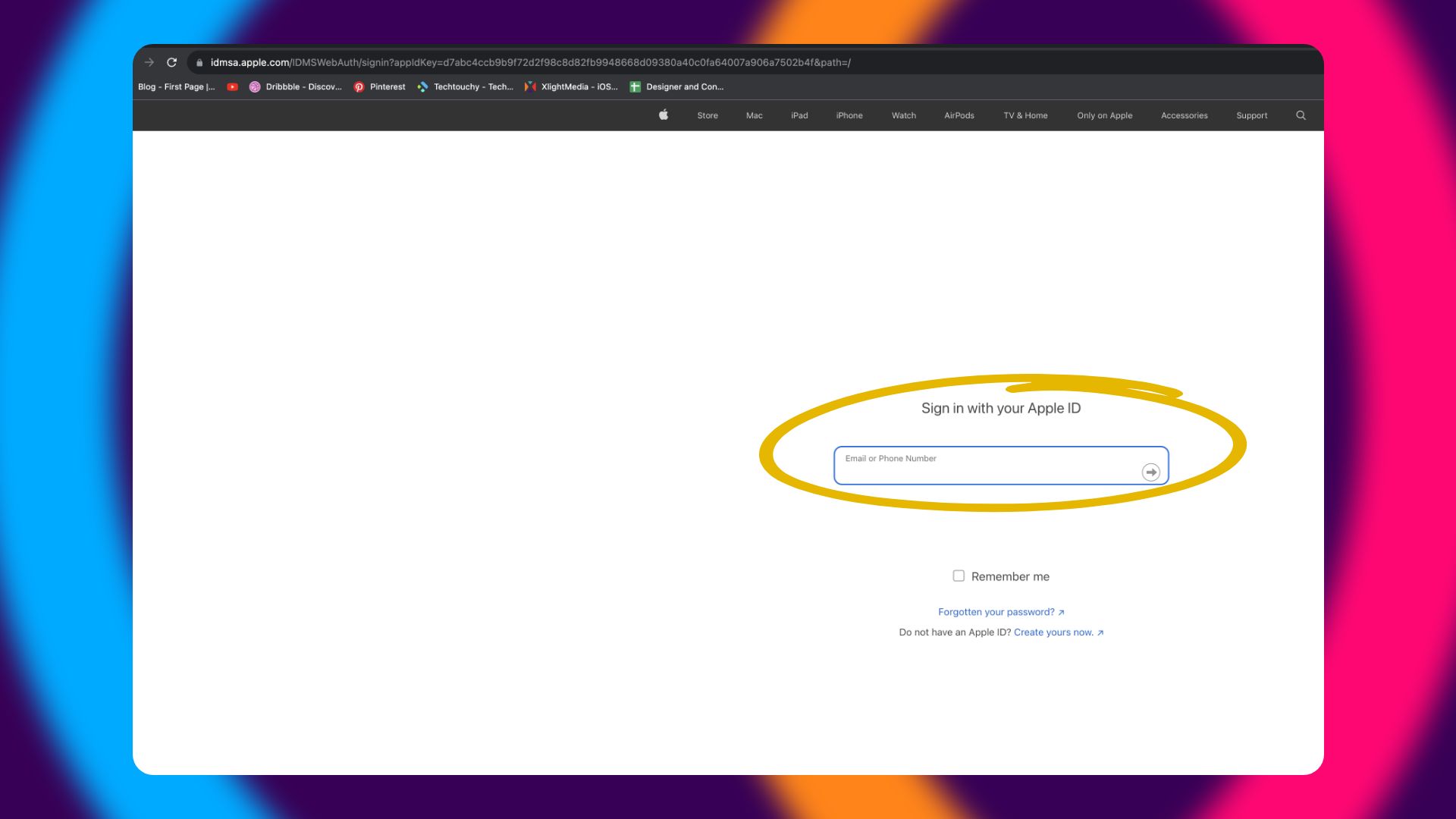Open the iPad menu
The width and height of the screenshot is (1456, 819).
[x=799, y=116]
